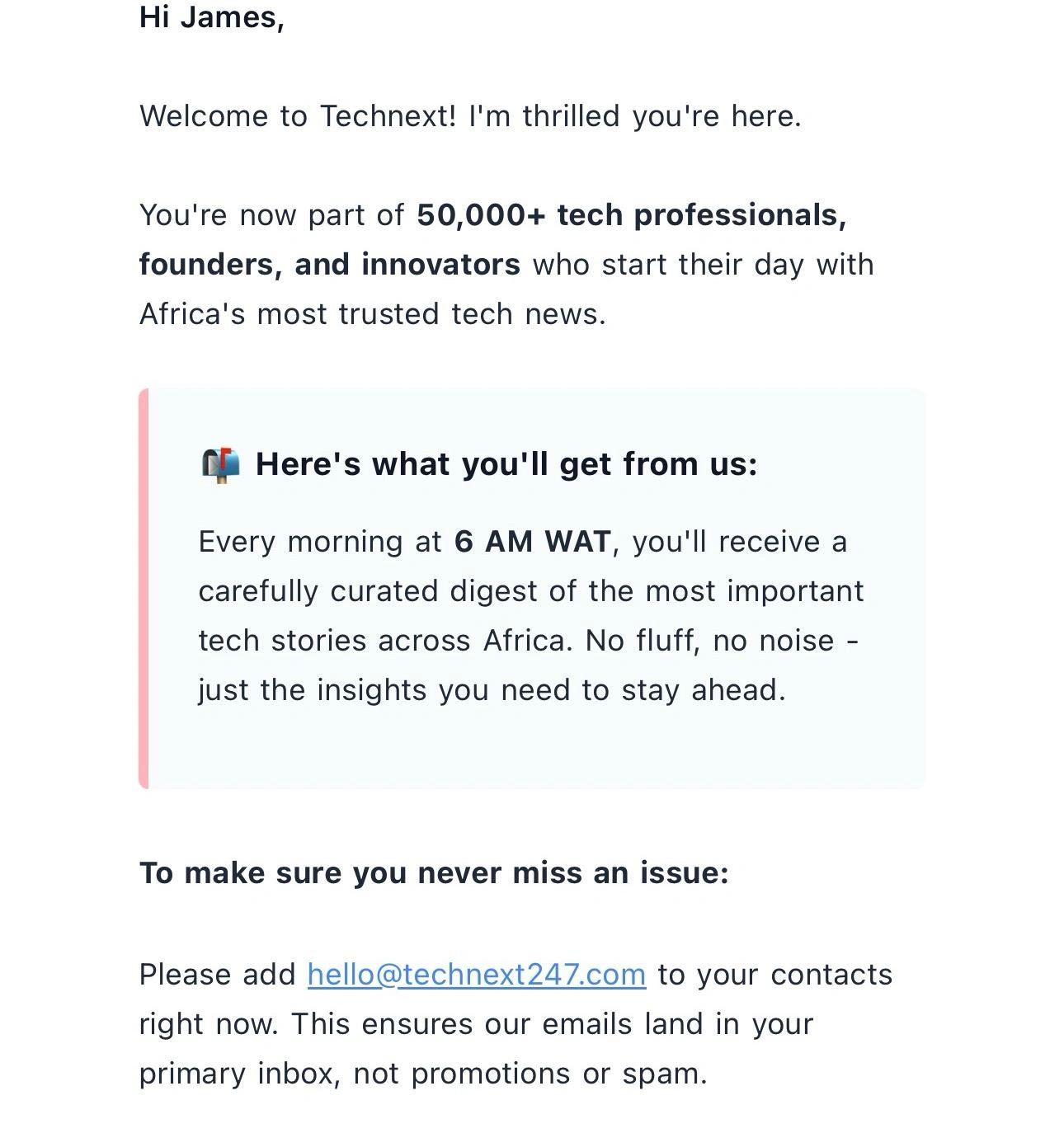Screen dimensions: 1064x1133
Task: Click "to your contacts" after the email link
Action: click(x=774, y=975)
